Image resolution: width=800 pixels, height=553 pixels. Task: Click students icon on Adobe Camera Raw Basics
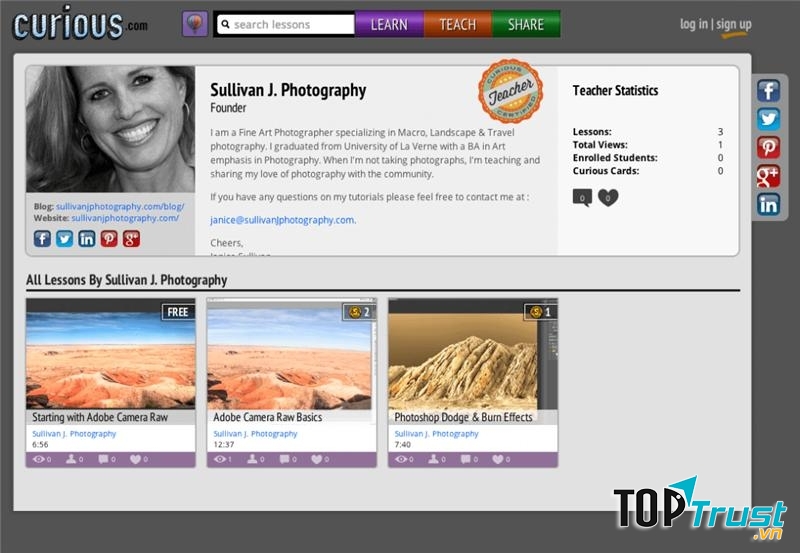tap(253, 459)
